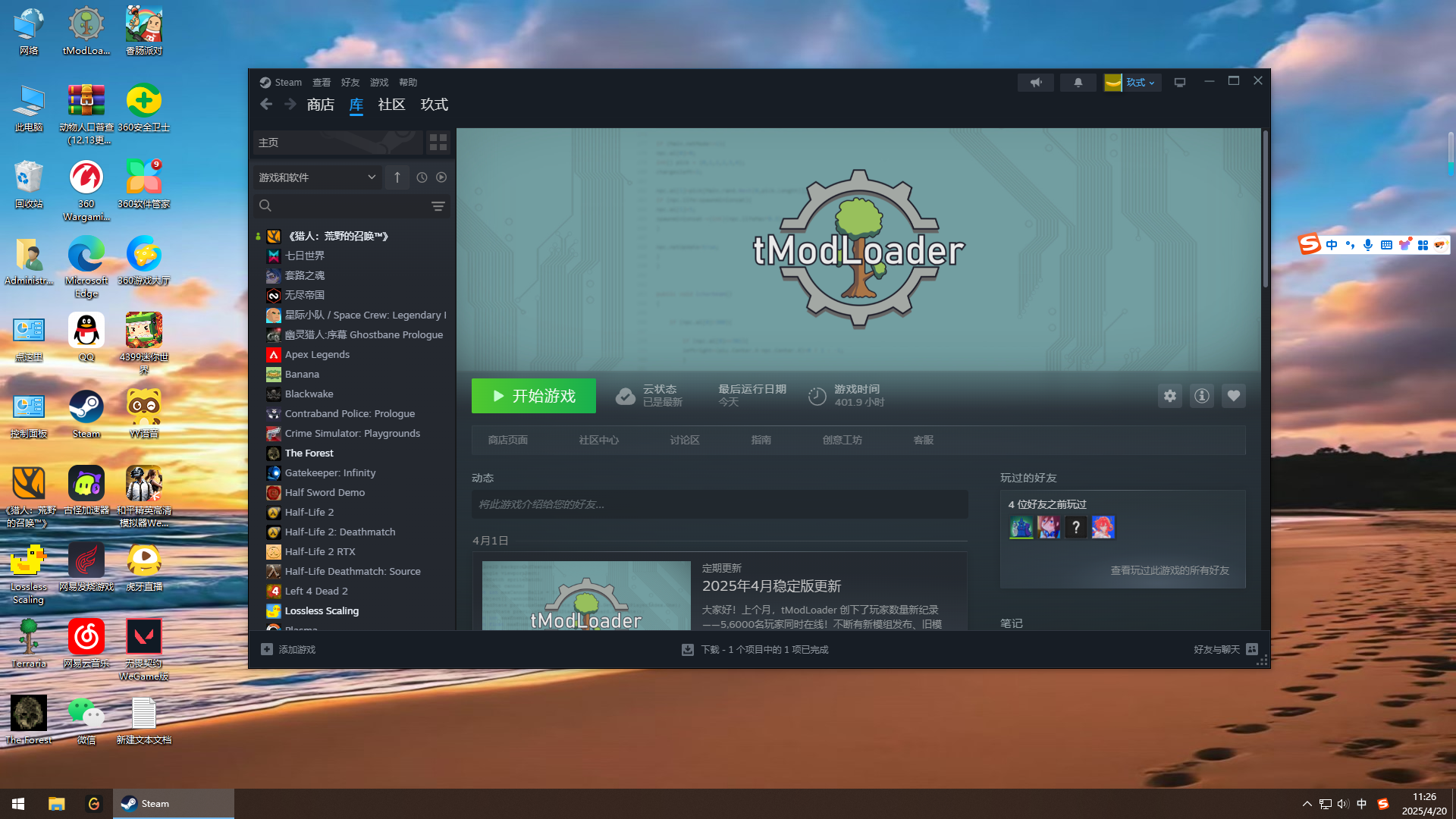Screen dimensions: 1456x819
Task: Toggle tMod‌Loader favorite heart
Action: pos(1234,396)
